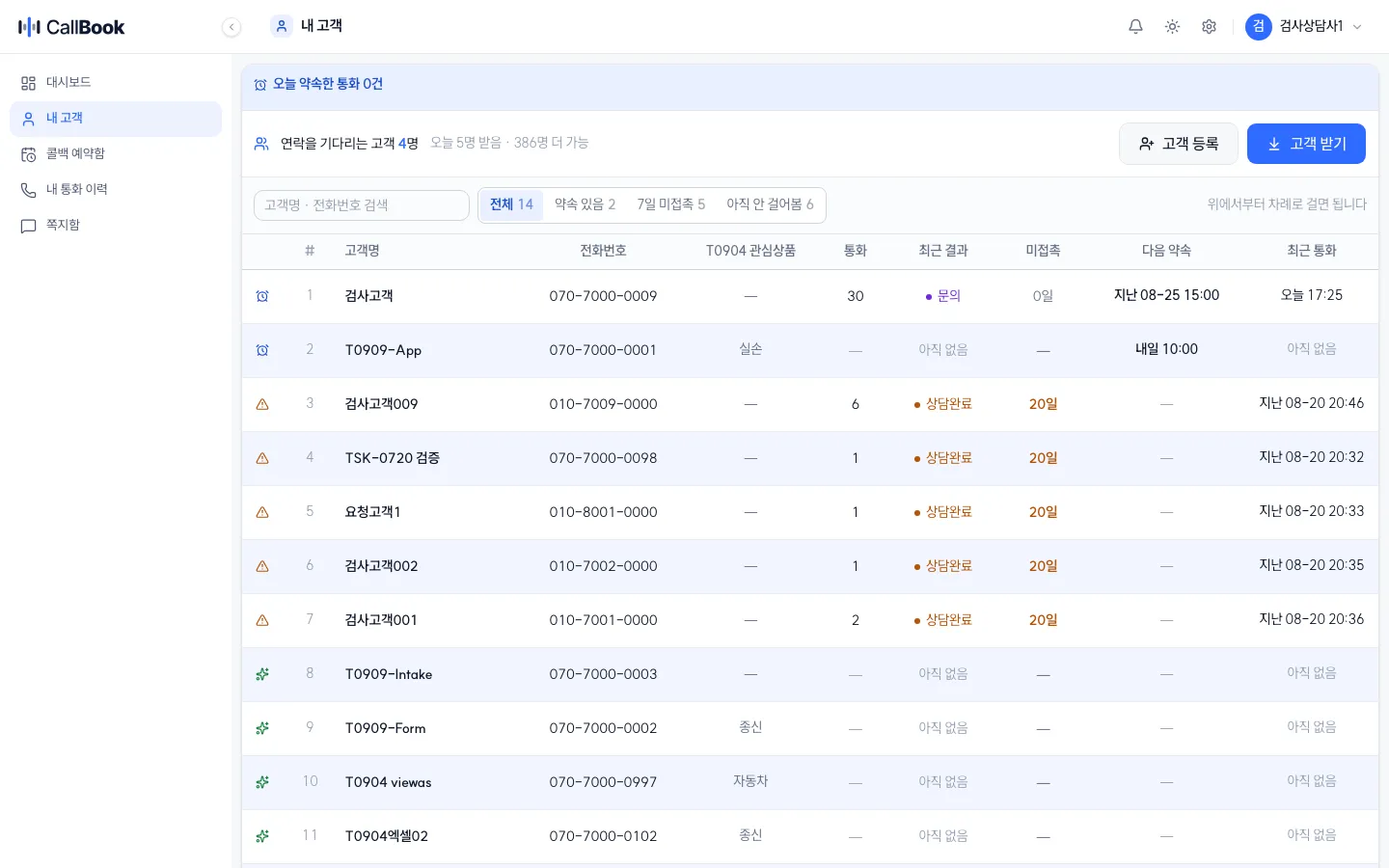Image resolution: width=1389 pixels, height=868 pixels.
Task: Select the 전체 14 filter tab
Action: click(x=511, y=204)
